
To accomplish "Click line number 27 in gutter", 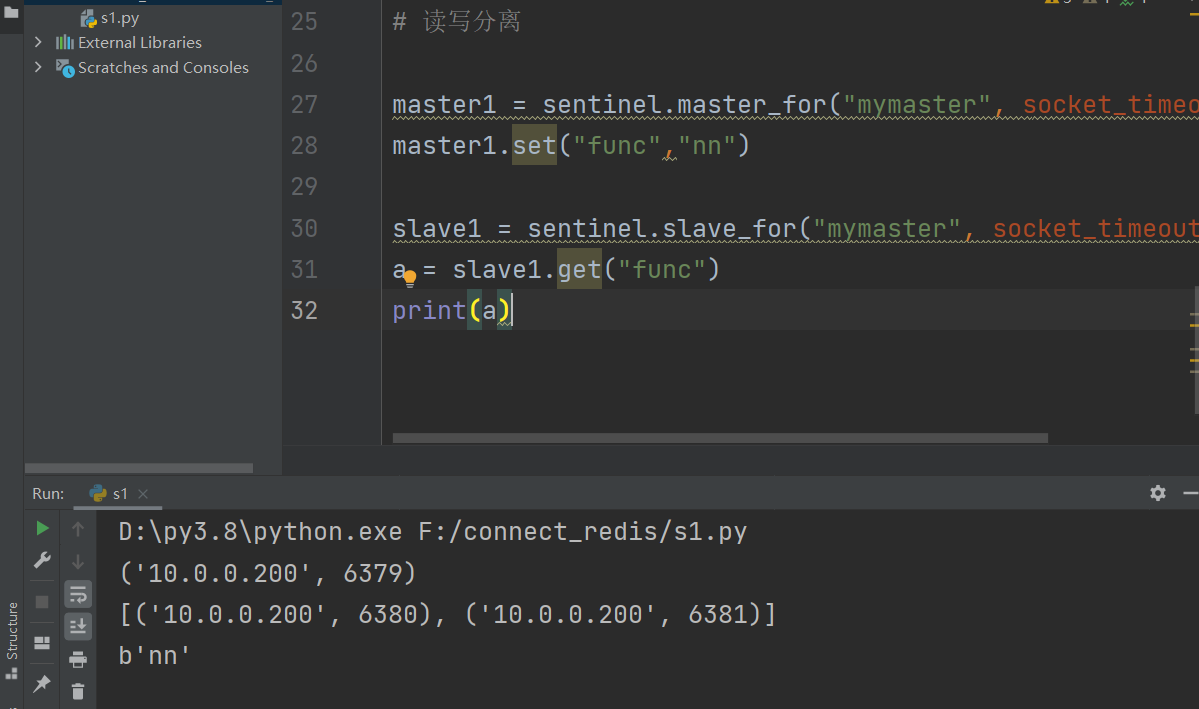I will [304, 104].
